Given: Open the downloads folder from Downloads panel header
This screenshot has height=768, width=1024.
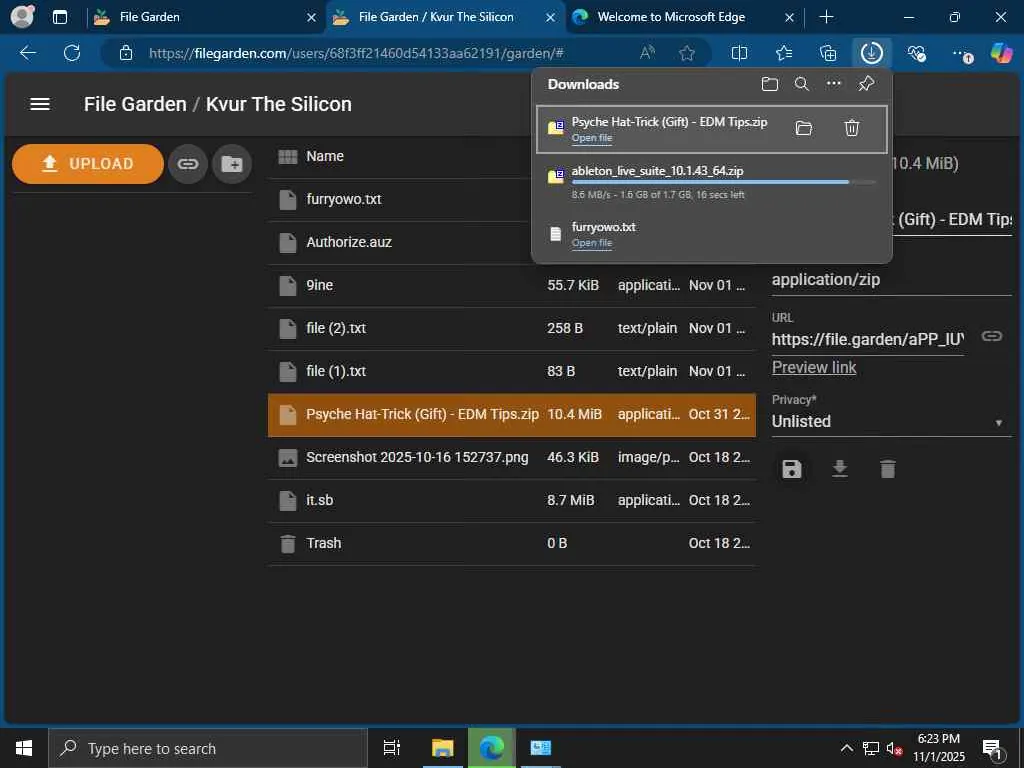Looking at the screenshot, I should pos(770,84).
